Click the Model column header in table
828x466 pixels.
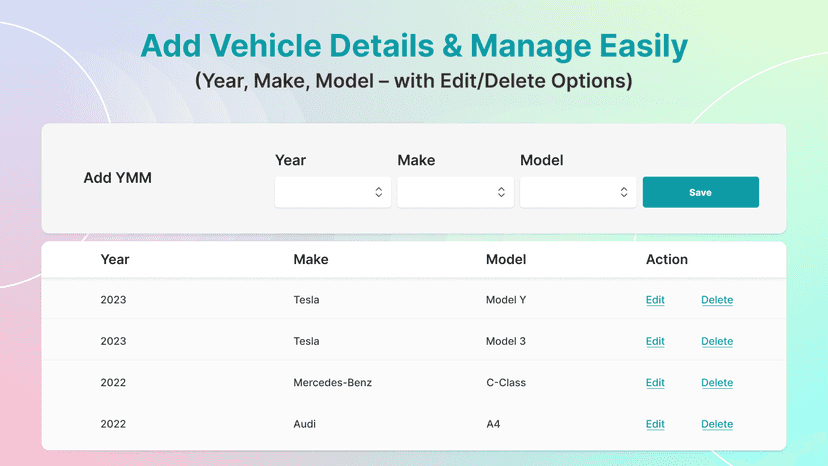(506, 259)
